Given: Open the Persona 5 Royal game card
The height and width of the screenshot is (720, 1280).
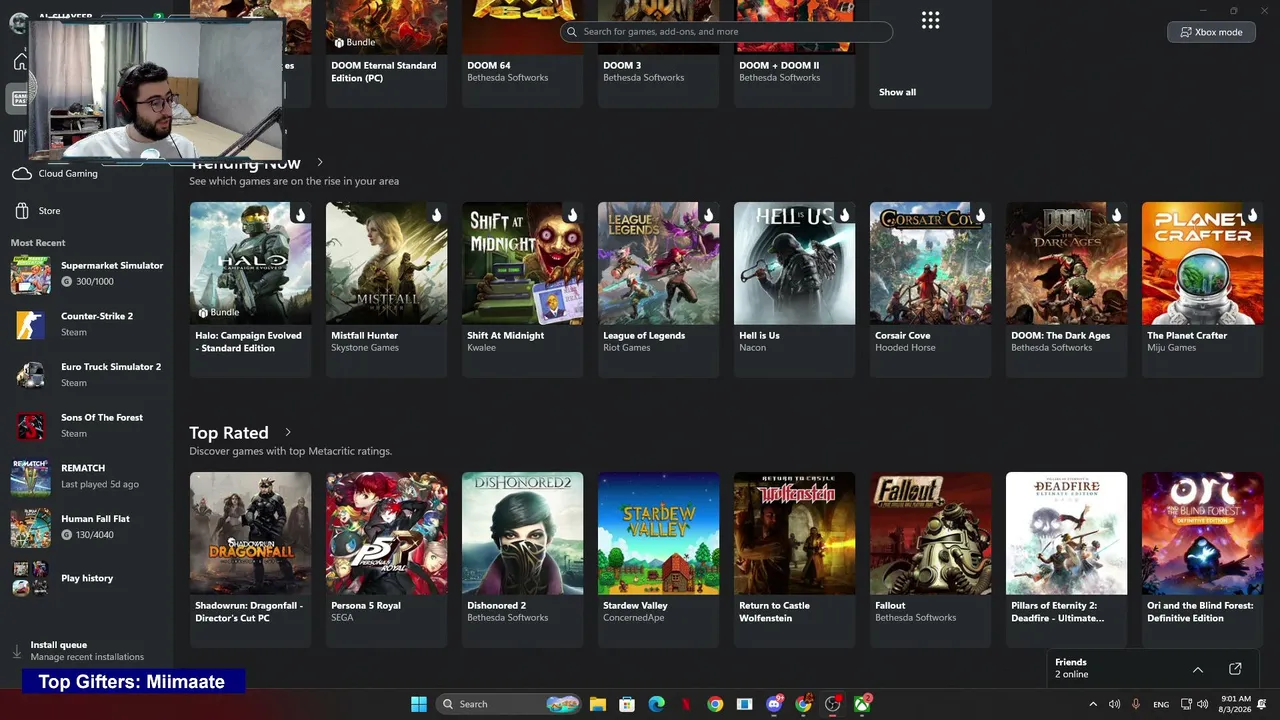Looking at the screenshot, I should tap(386, 560).
